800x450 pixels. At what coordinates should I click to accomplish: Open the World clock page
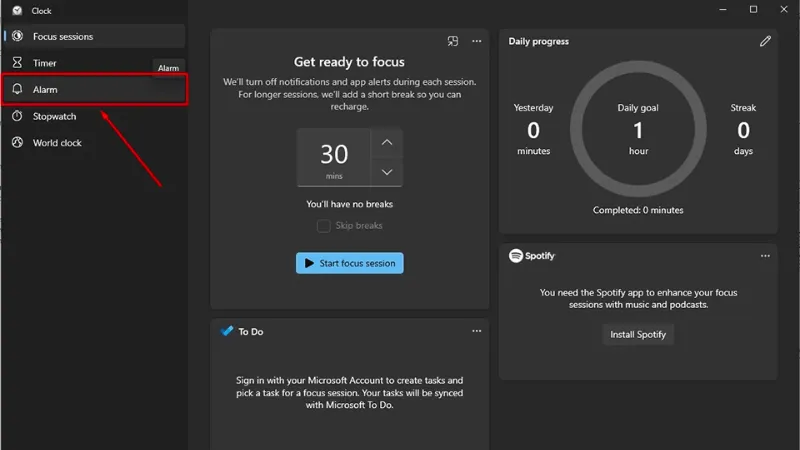[x=57, y=143]
